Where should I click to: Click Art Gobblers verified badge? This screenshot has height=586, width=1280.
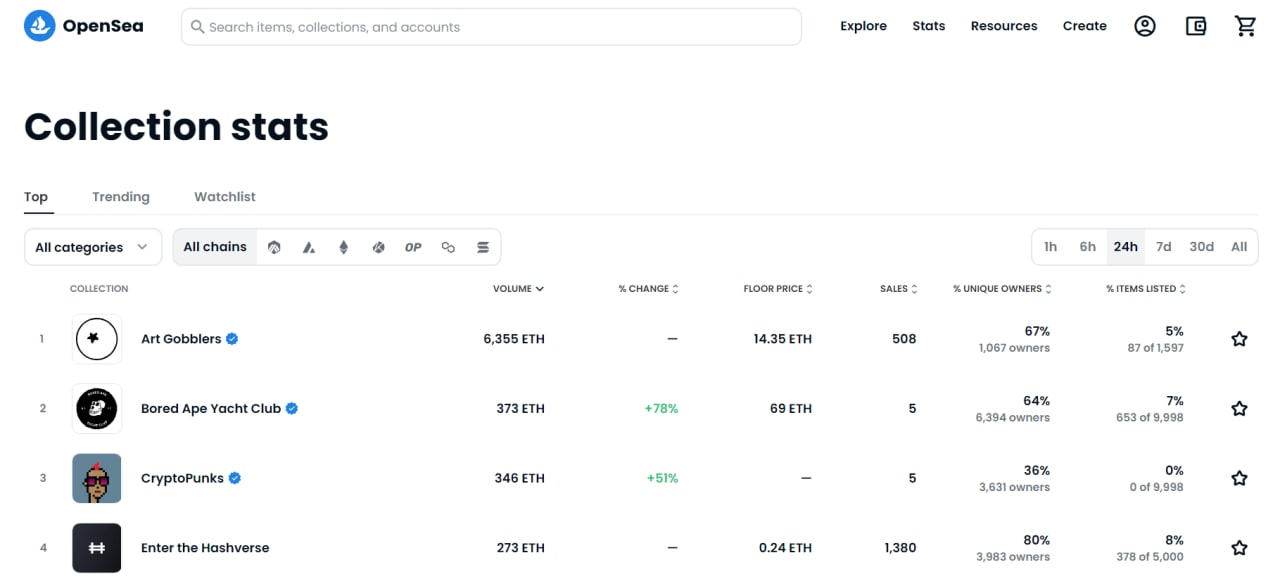pos(232,339)
